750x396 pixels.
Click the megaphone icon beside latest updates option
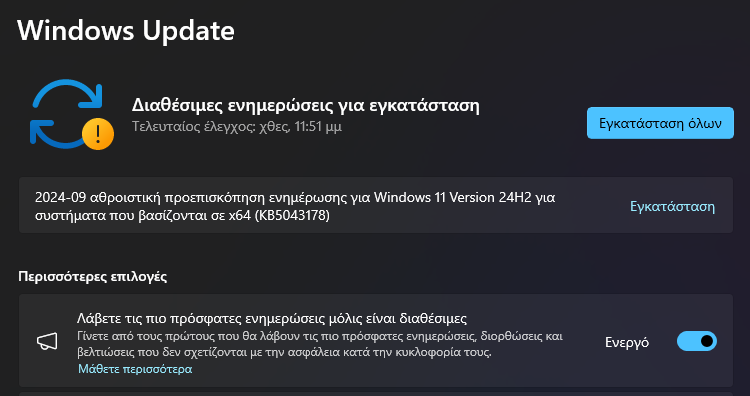[47, 341]
